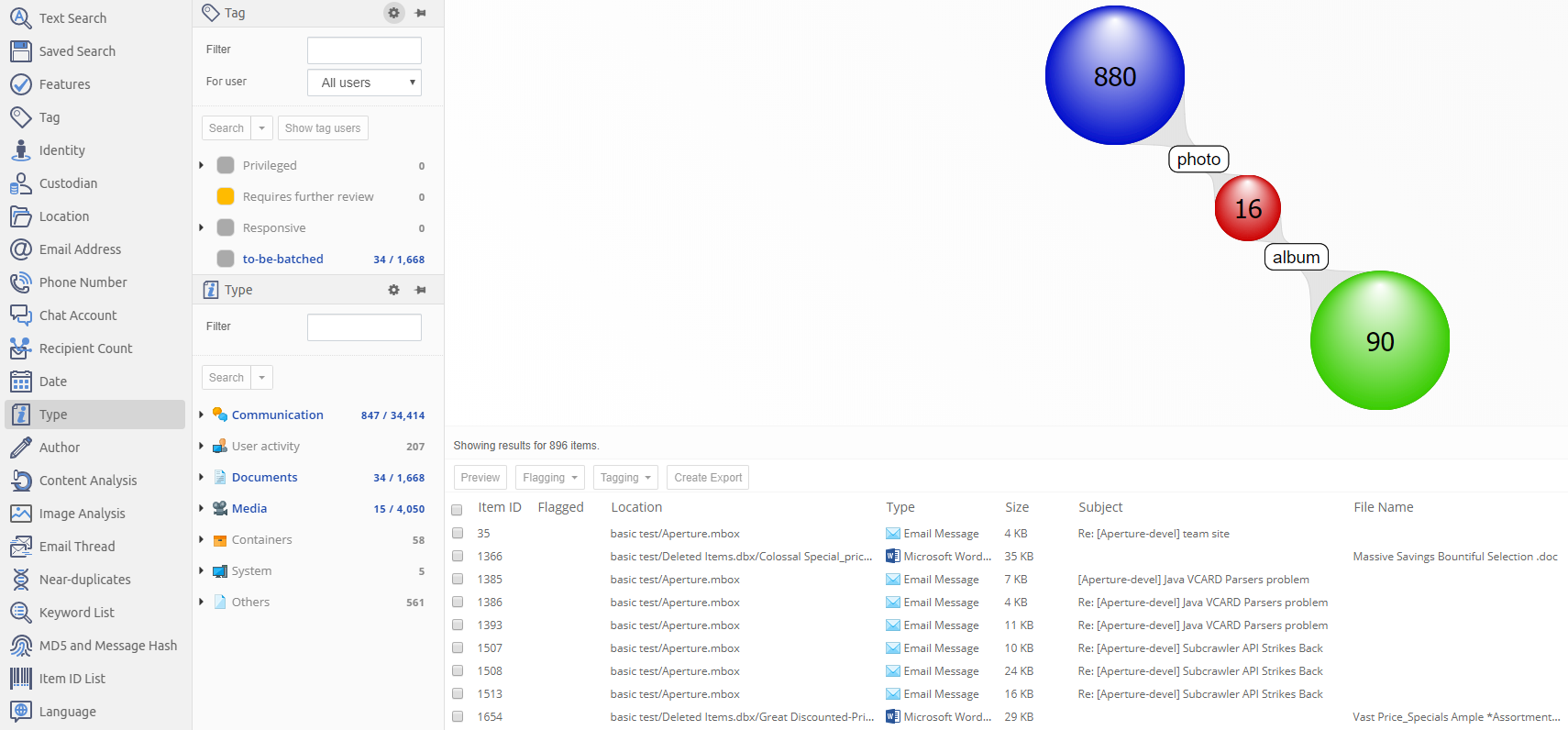The height and width of the screenshot is (730, 1568).
Task: Select Language in the left sidebar
Action: [x=67, y=712]
